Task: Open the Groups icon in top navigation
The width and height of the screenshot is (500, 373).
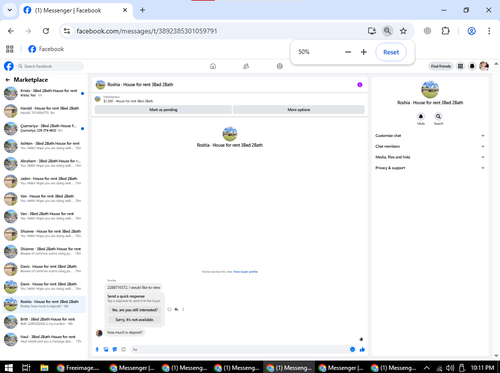Action: tap(280, 66)
